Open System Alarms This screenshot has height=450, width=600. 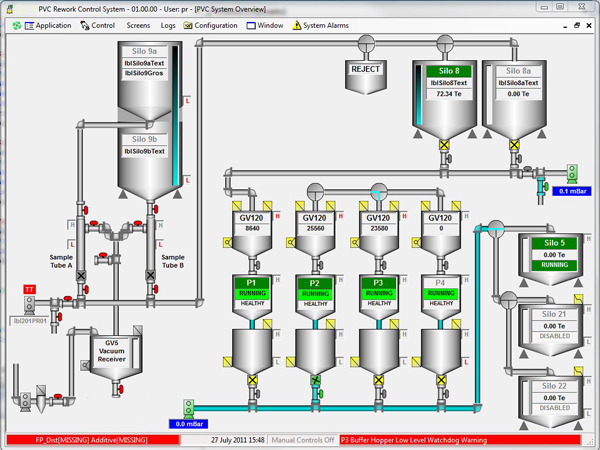point(320,26)
